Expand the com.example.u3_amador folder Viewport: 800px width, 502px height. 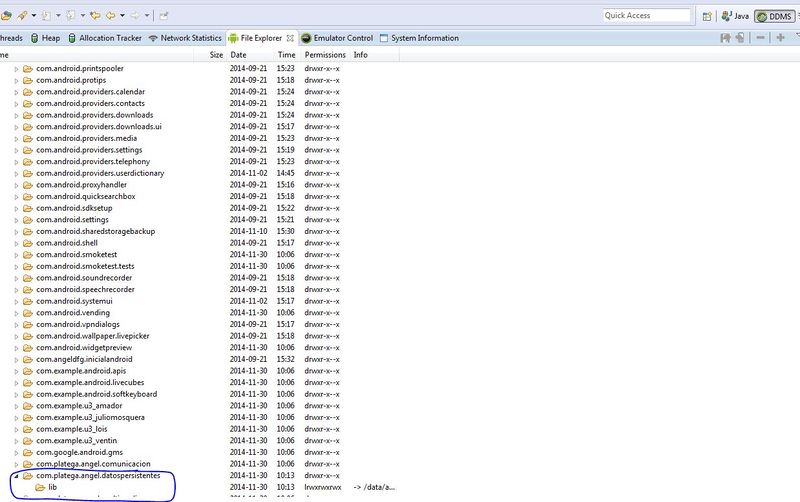click(x=16, y=407)
